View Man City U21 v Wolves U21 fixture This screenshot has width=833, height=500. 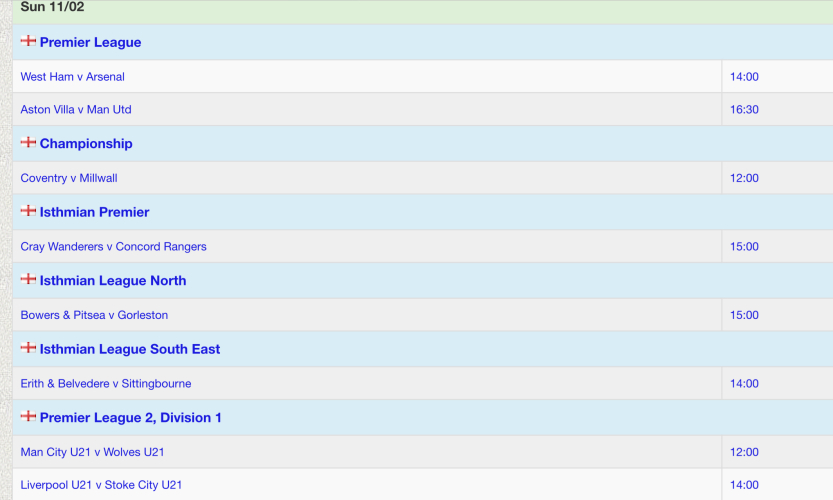(92, 452)
